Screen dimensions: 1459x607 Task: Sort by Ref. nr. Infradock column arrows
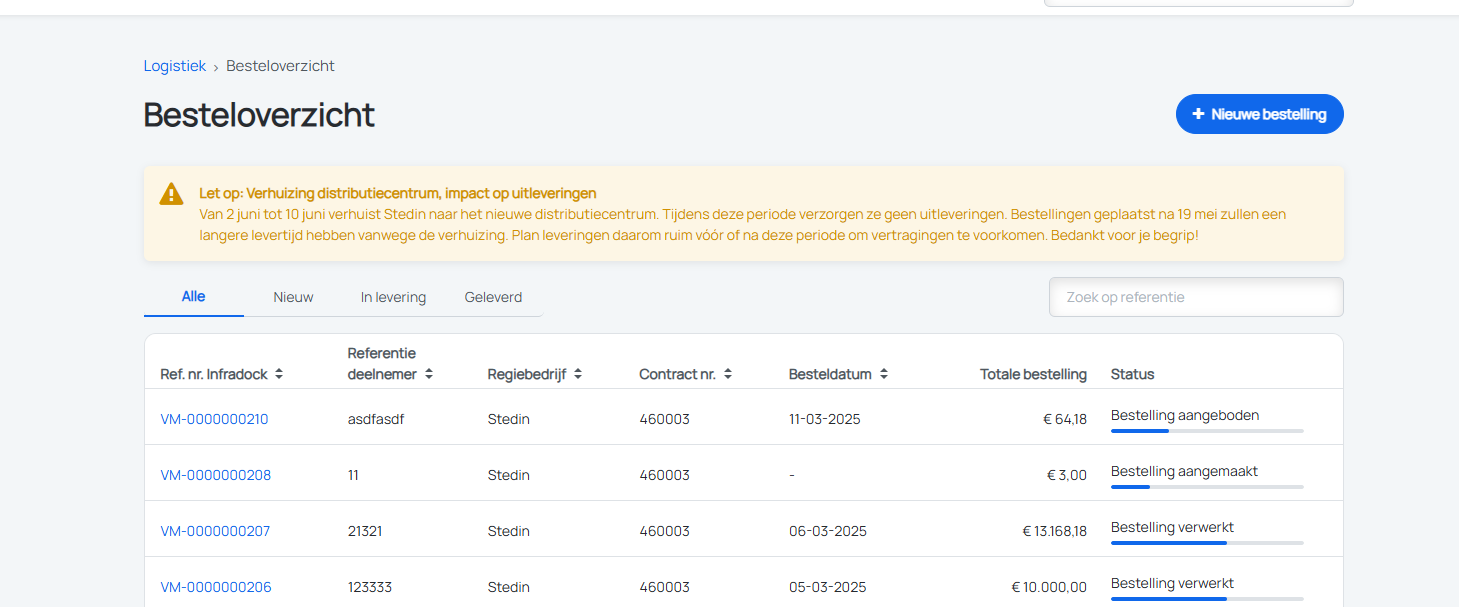click(x=279, y=374)
